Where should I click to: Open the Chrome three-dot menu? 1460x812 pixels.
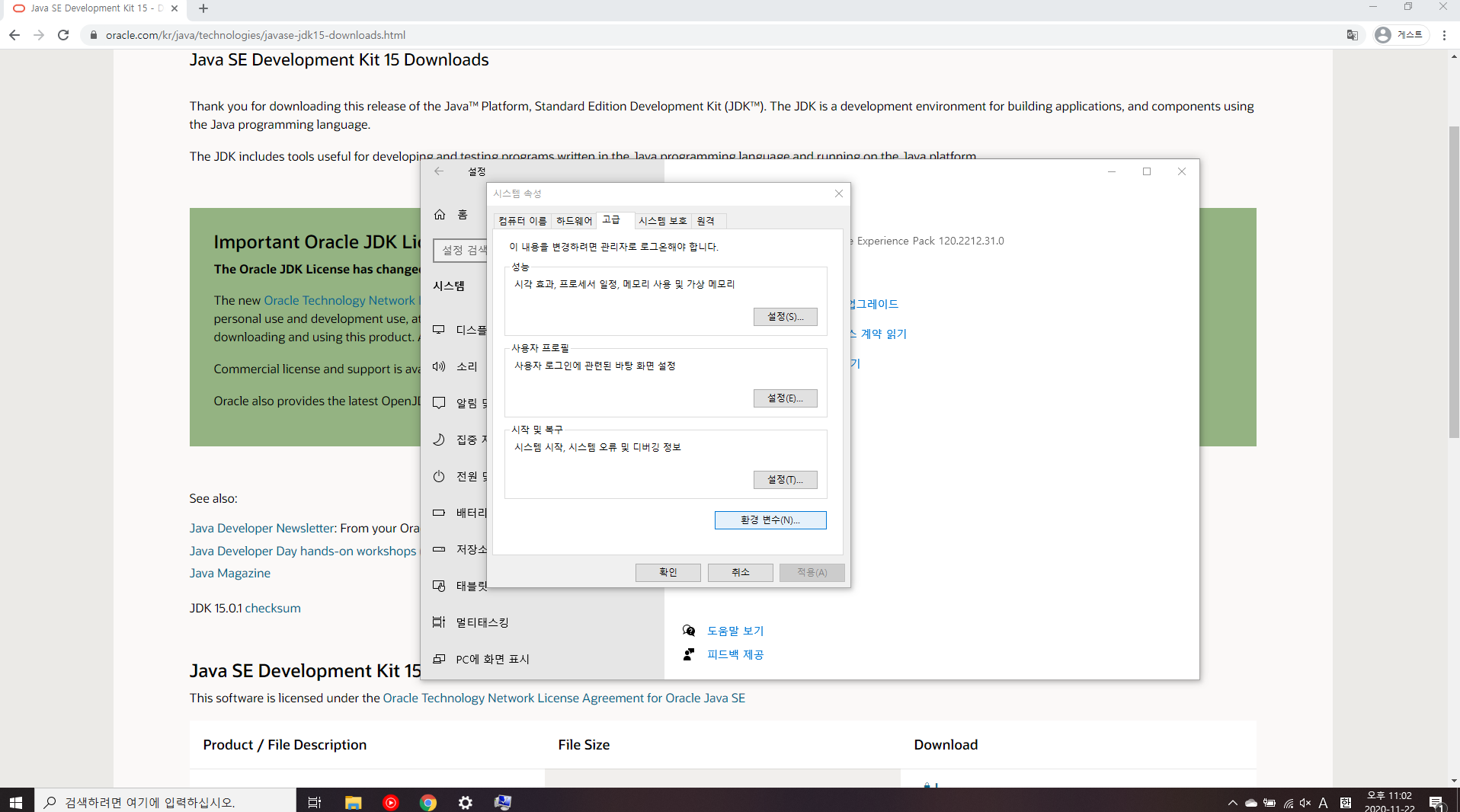tap(1444, 35)
